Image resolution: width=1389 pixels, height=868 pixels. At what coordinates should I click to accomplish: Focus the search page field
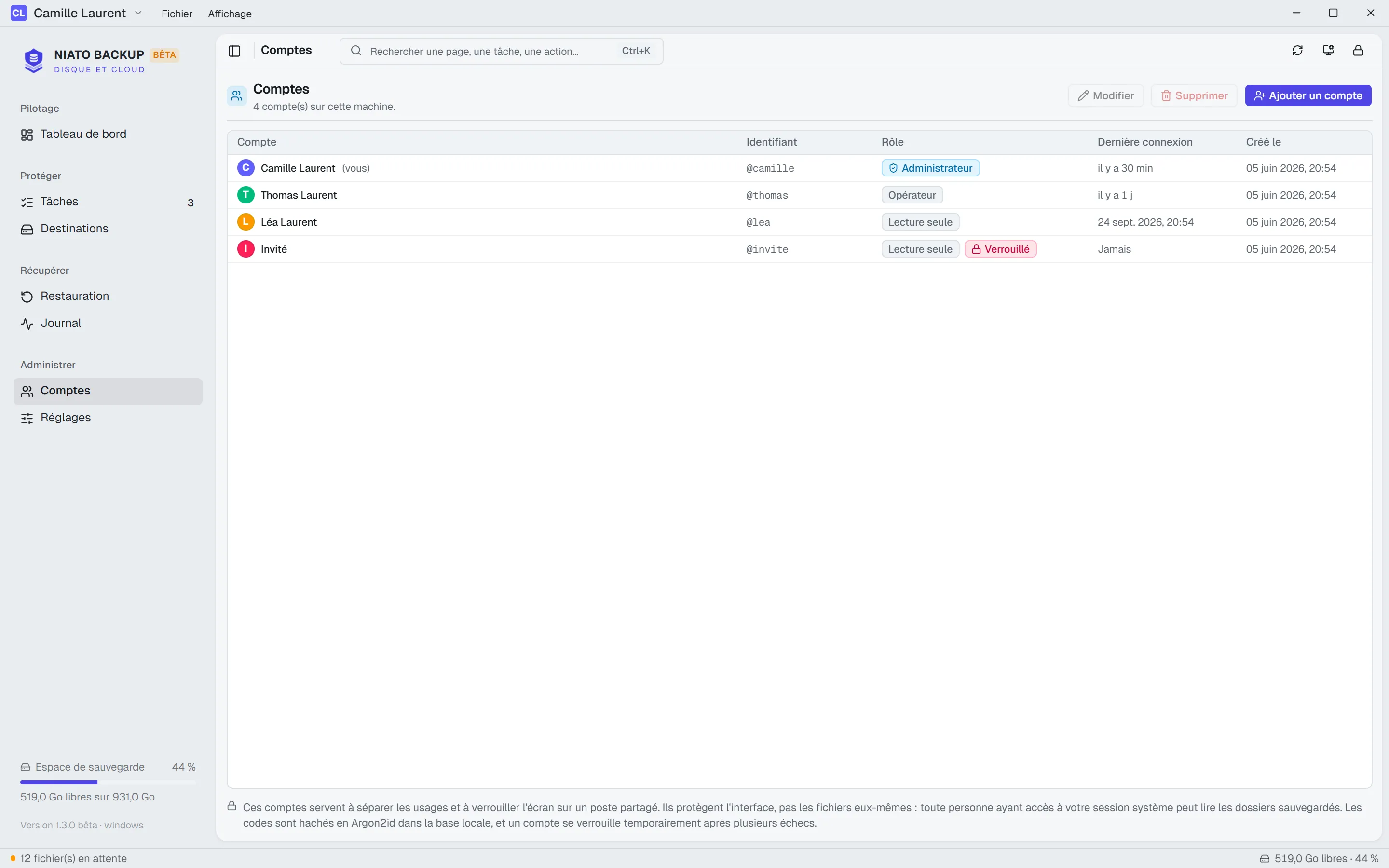coord(501,51)
